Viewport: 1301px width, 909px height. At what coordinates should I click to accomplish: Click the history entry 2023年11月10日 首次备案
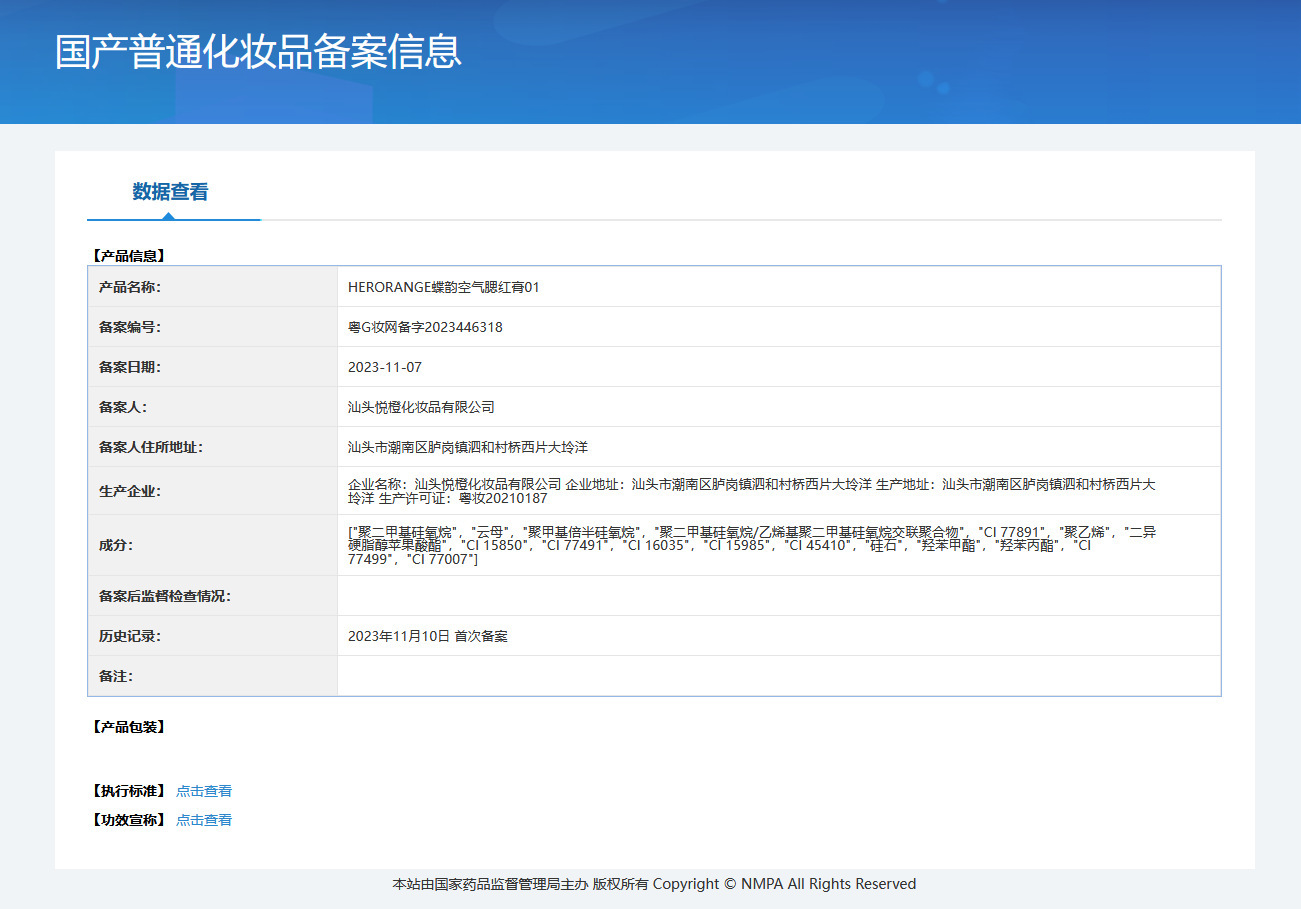(428, 636)
